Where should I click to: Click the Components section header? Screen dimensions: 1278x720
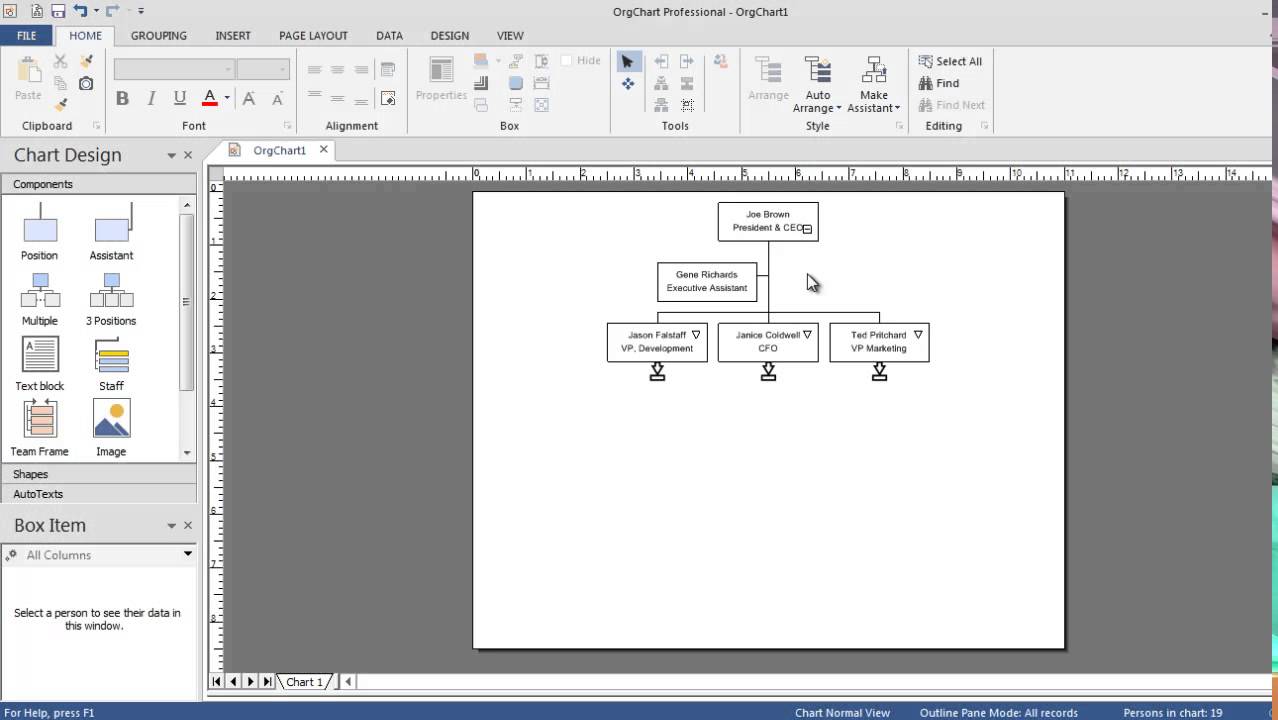(x=98, y=184)
